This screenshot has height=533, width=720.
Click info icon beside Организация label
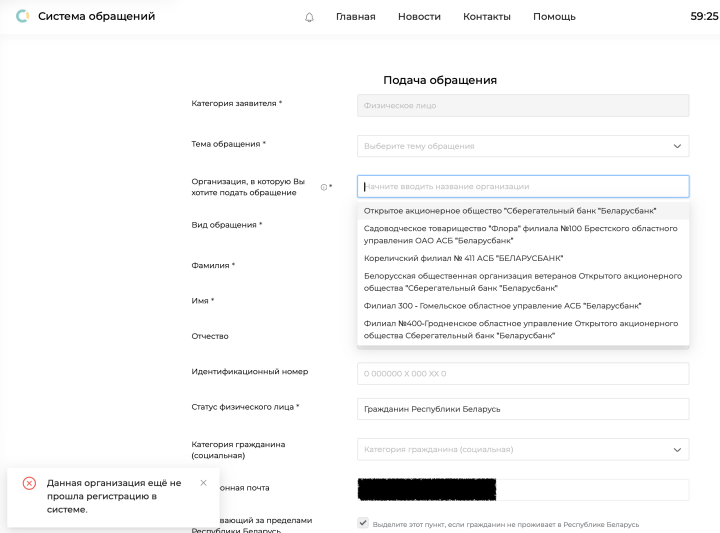(324, 187)
